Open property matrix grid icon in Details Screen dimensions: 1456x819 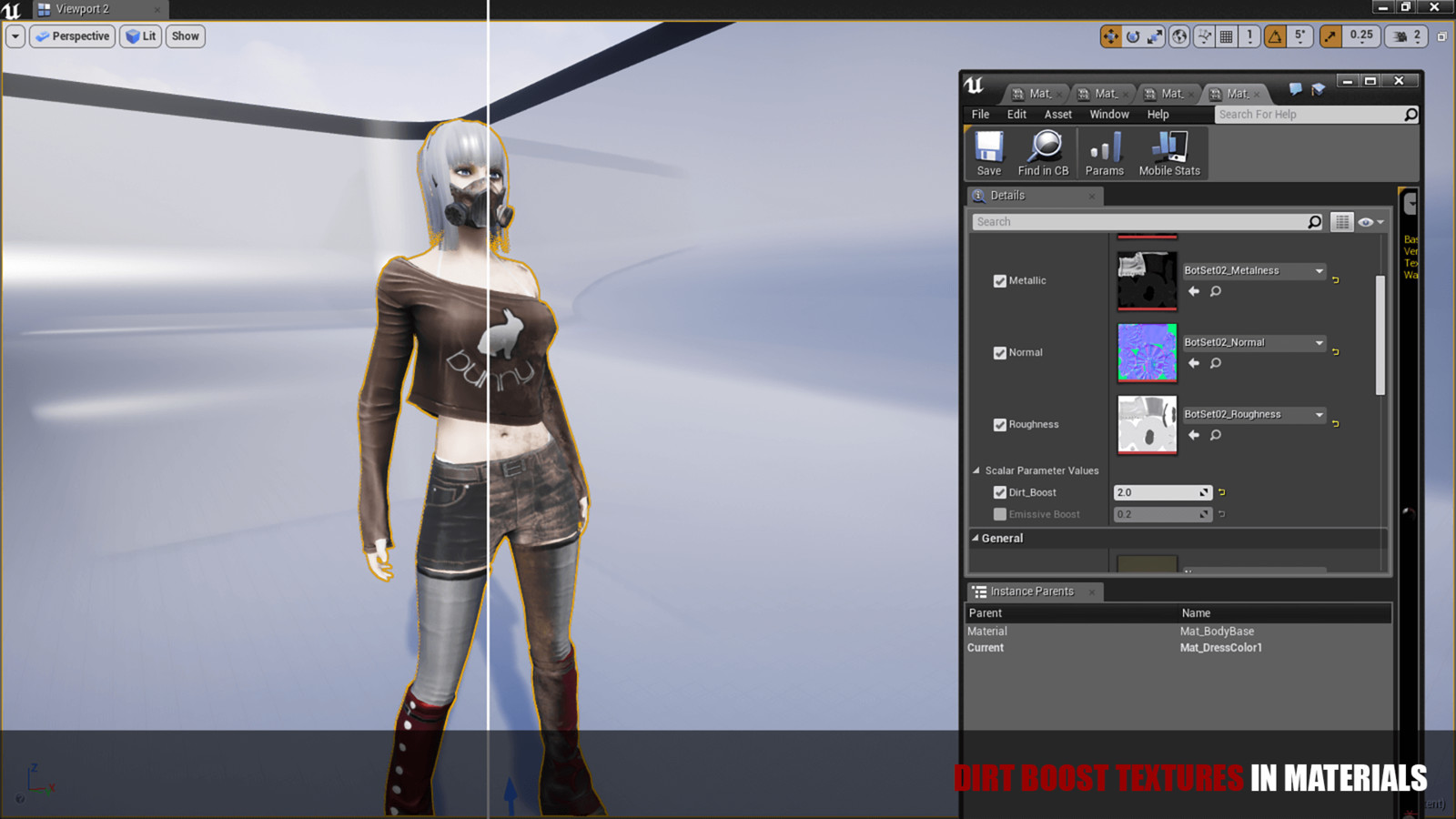pyautogui.click(x=1342, y=222)
